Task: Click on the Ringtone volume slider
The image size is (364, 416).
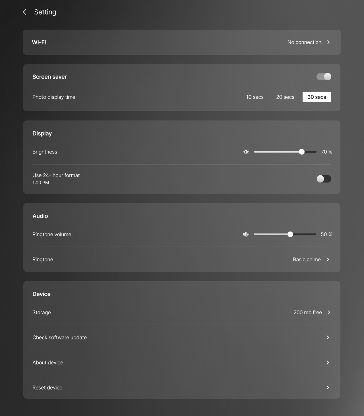Action: pos(285,234)
